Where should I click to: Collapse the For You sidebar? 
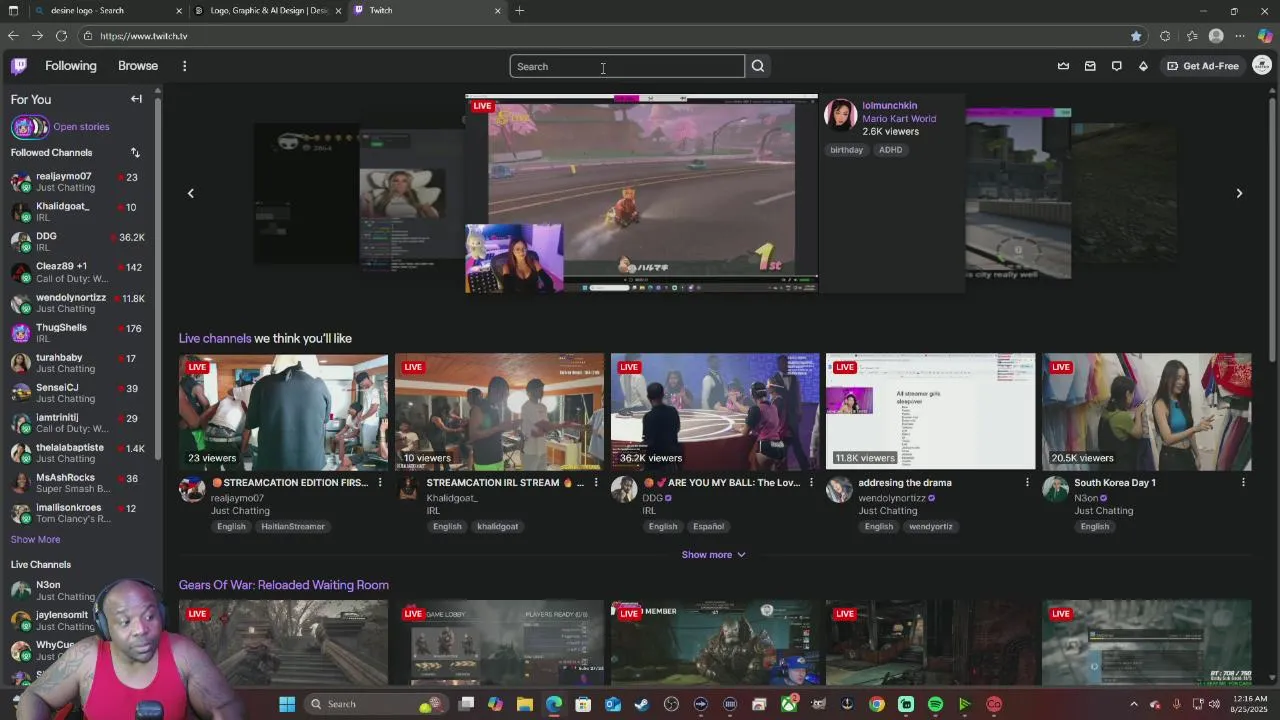(x=136, y=99)
